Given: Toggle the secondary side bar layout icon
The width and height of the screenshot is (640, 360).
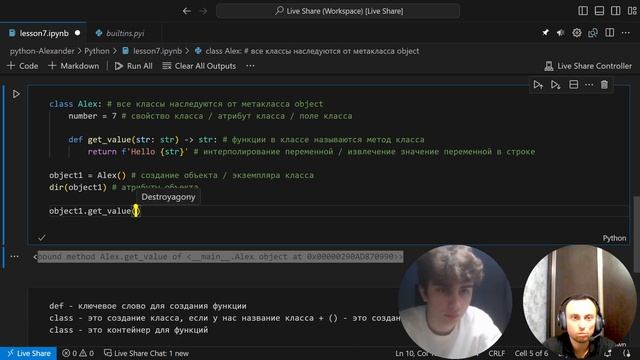Looking at the screenshot, I should pyautogui.click(x=616, y=11).
